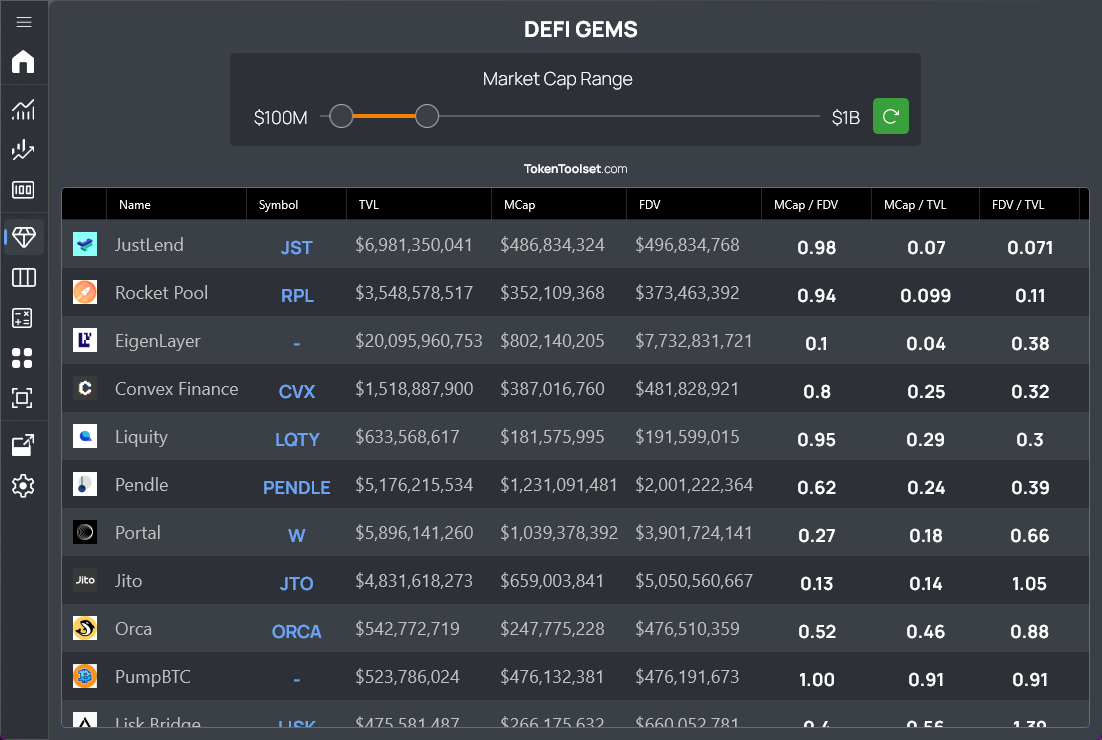The image size is (1102, 740).
Task: Click the focus frame sidebar icon
Action: tap(22, 398)
